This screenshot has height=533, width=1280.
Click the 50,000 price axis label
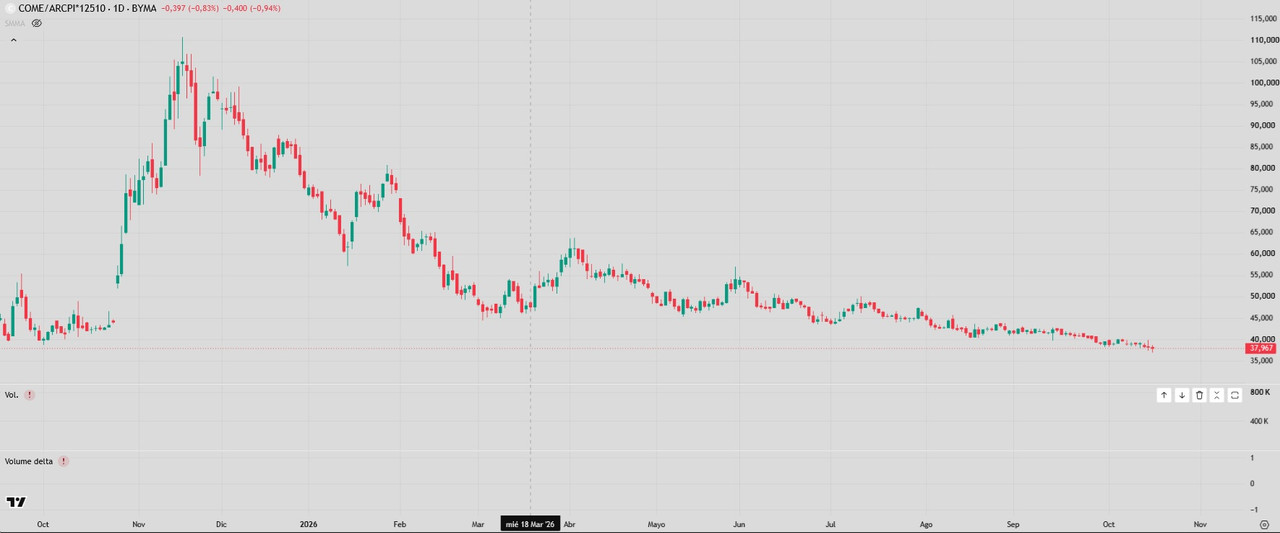coord(1264,296)
